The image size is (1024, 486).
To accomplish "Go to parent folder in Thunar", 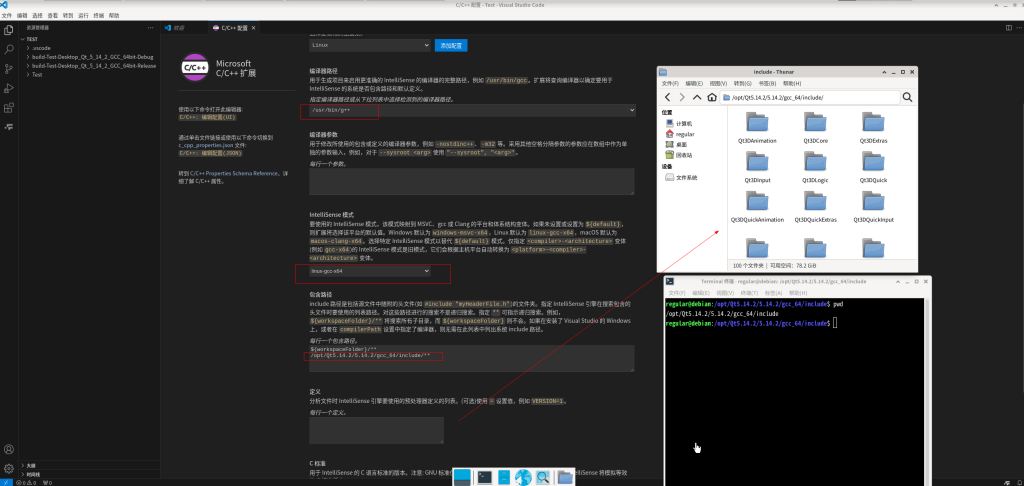I will coord(697,97).
